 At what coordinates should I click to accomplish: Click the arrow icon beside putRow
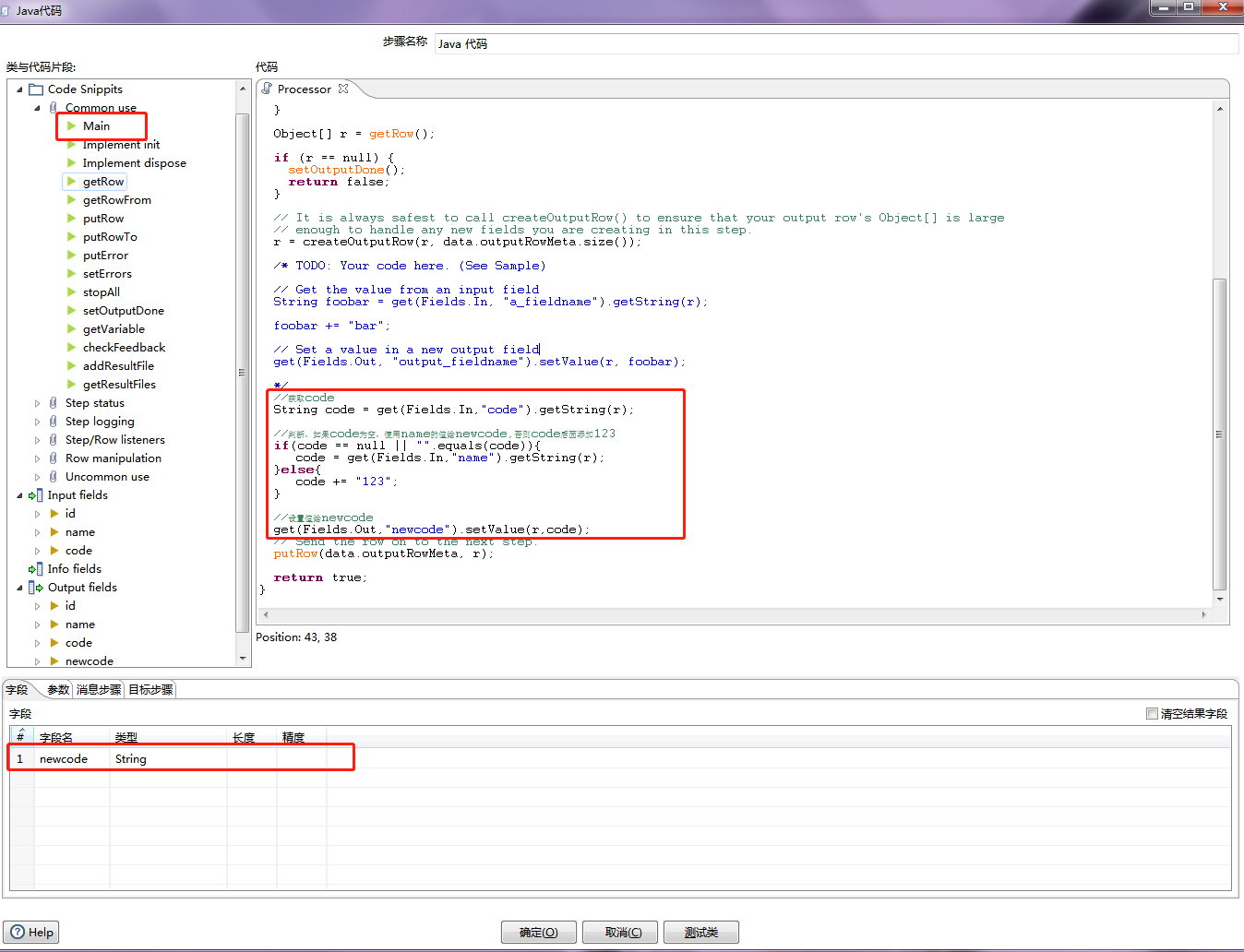[72, 219]
